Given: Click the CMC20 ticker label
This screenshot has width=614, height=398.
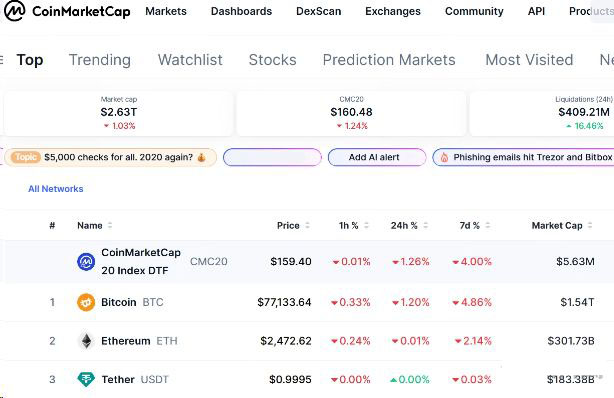Looking at the screenshot, I should coord(209,262).
